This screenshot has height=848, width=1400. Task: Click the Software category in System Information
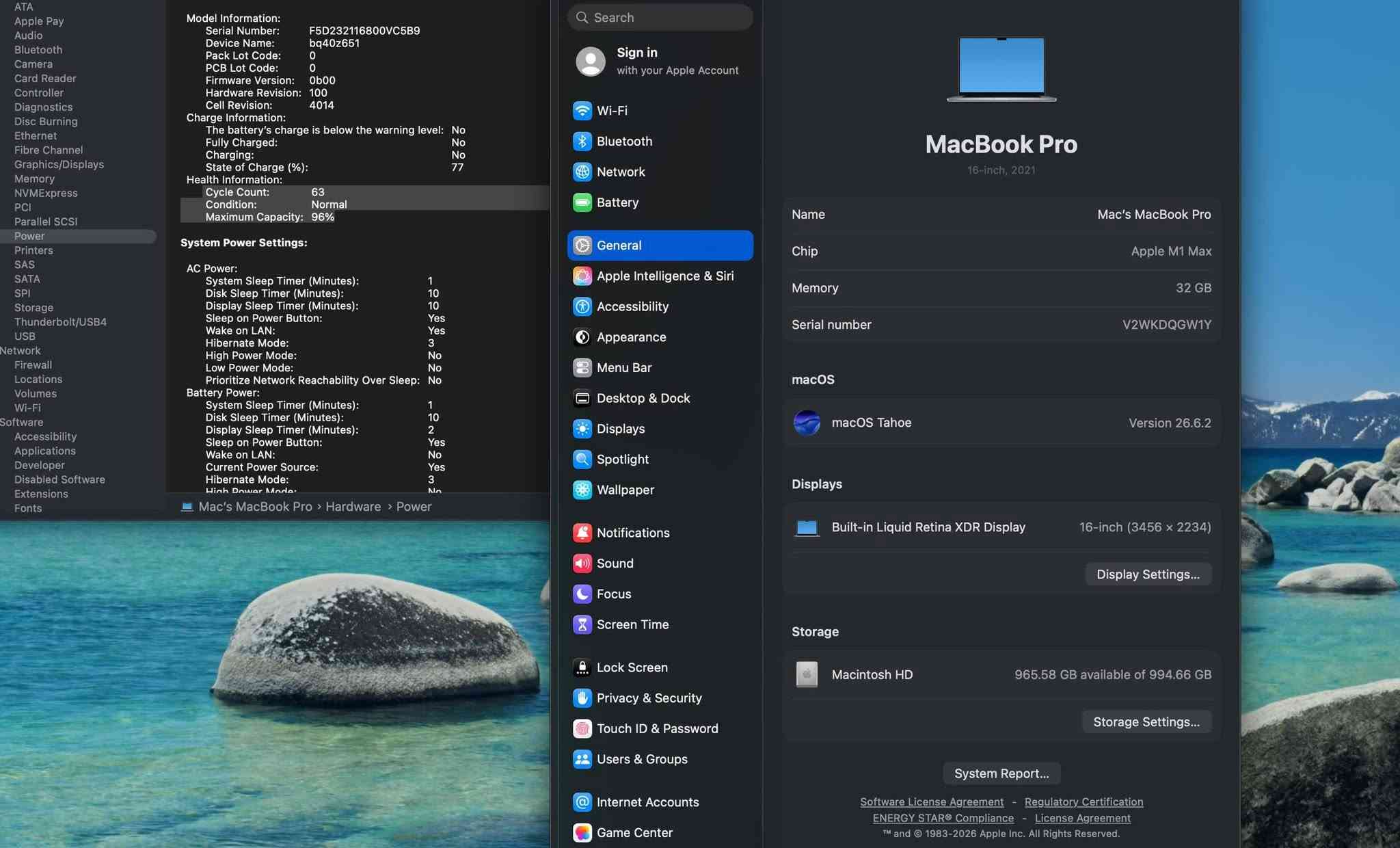click(x=21, y=423)
